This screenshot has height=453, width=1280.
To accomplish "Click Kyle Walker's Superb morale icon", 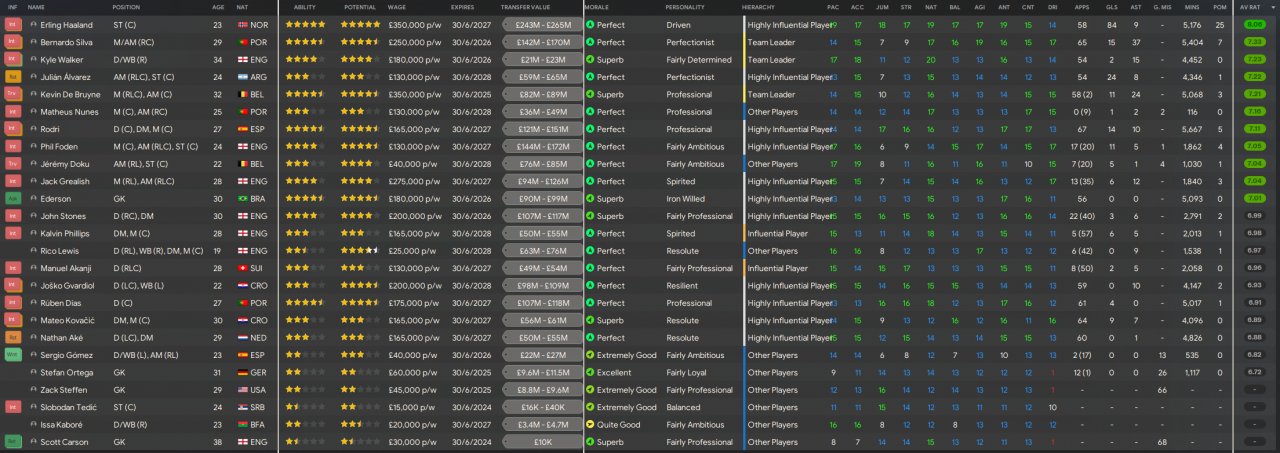I will click(x=590, y=59).
